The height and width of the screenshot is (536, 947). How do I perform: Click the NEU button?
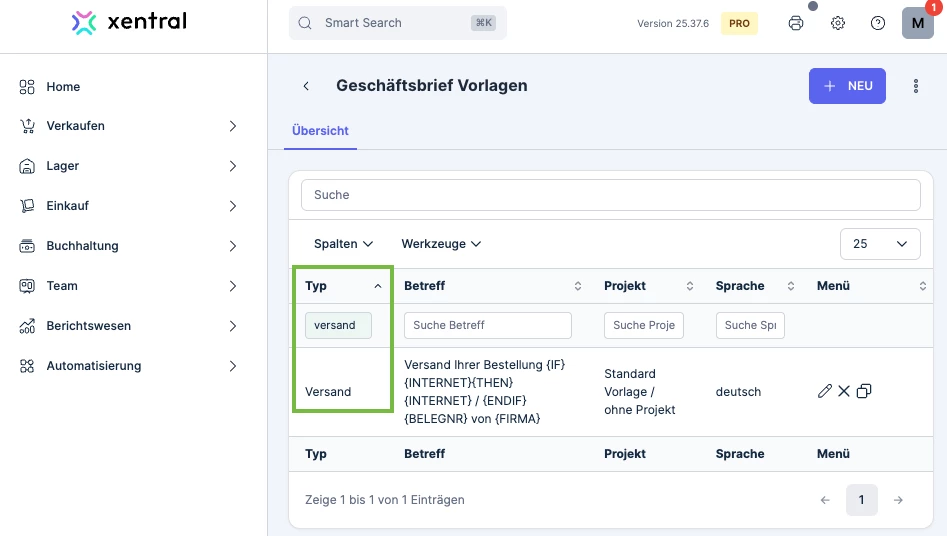click(x=847, y=86)
